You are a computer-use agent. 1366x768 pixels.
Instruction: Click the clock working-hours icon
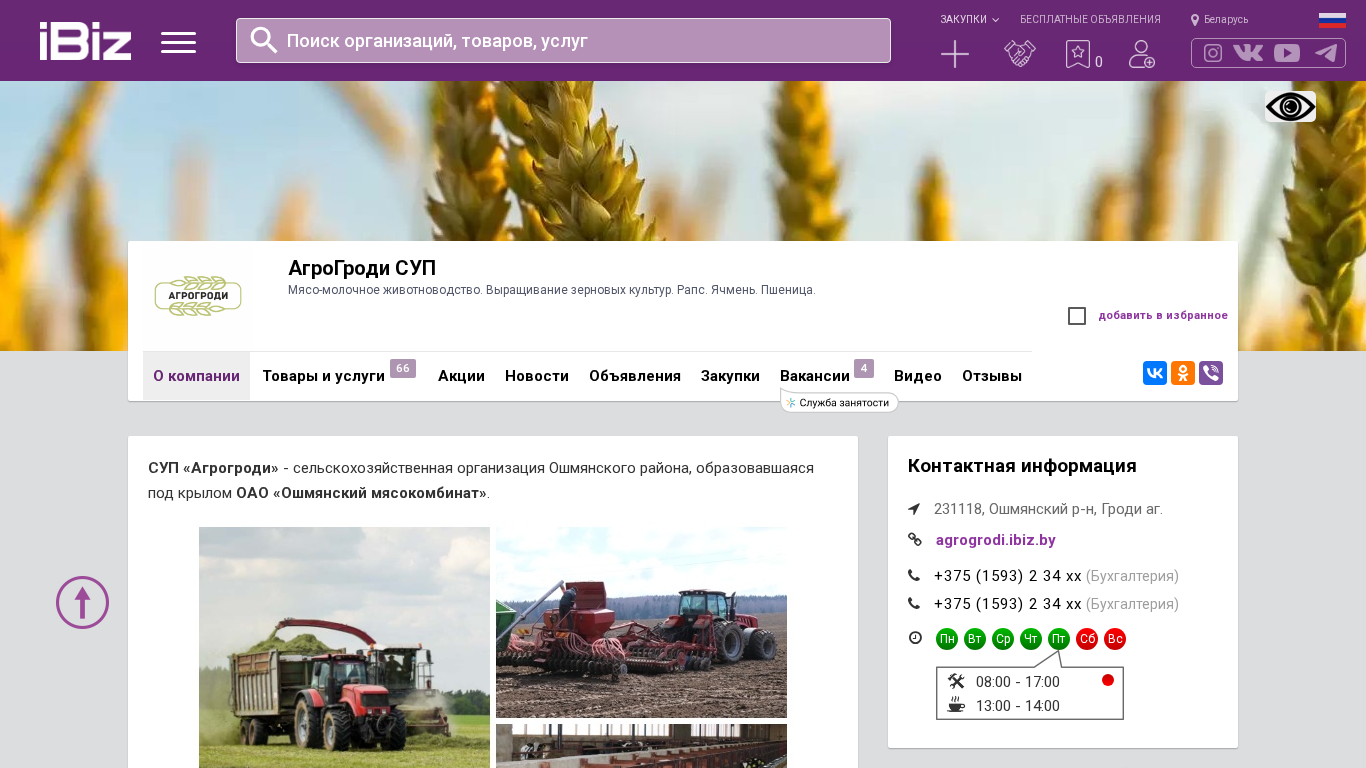(915, 638)
